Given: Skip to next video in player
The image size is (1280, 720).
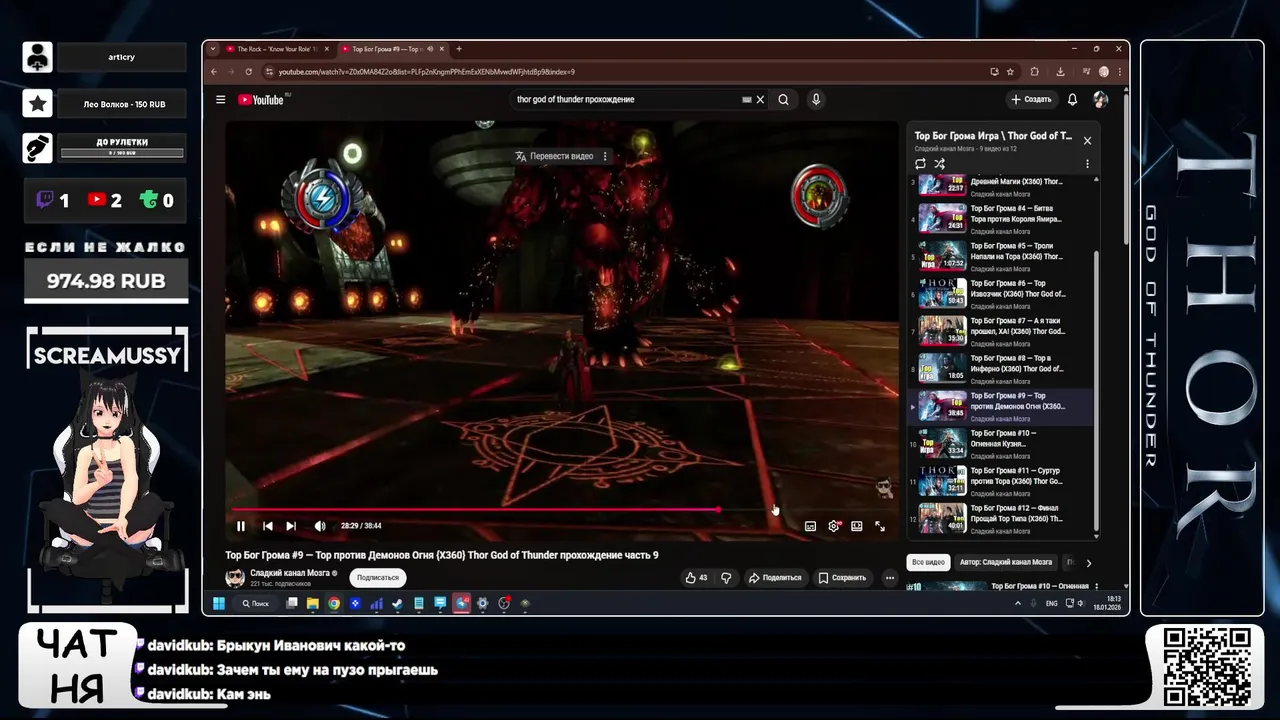Looking at the screenshot, I should [291, 526].
